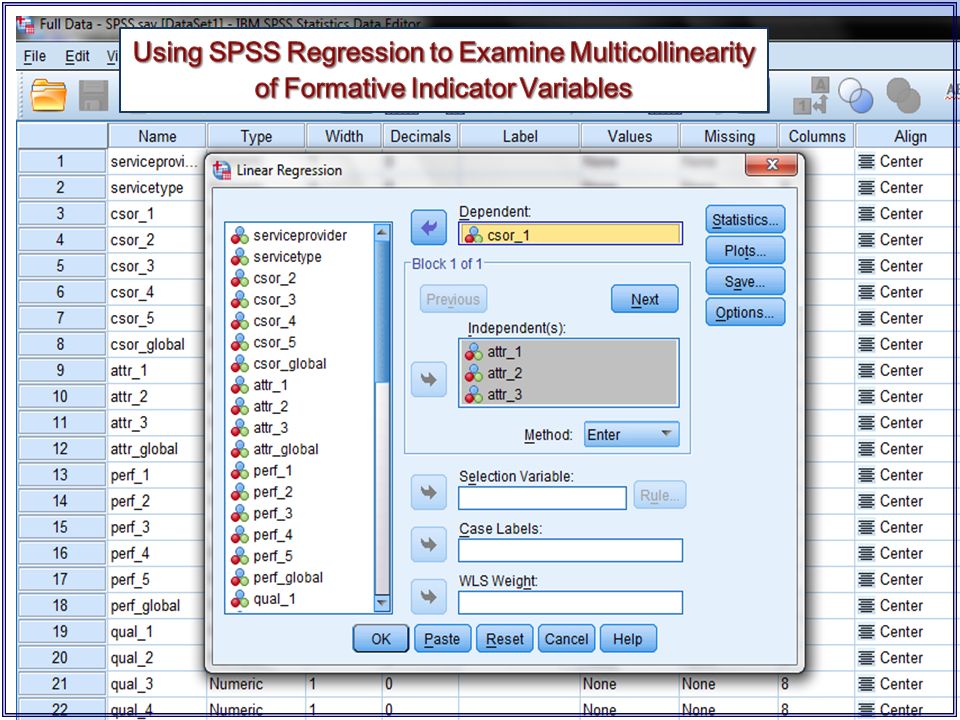Click the Next block button

pyautogui.click(x=644, y=299)
